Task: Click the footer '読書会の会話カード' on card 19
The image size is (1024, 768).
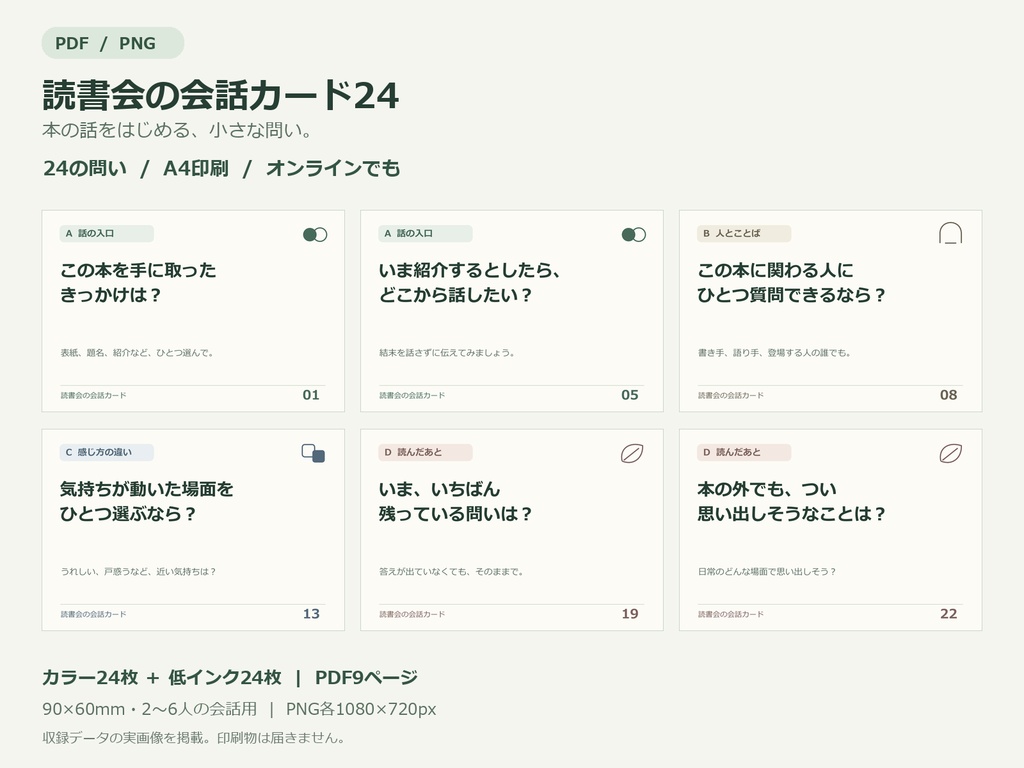Action: pos(412,614)
